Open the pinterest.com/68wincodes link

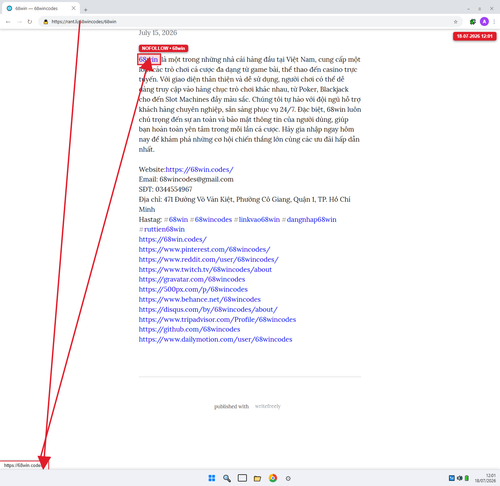tap(204, 249)
